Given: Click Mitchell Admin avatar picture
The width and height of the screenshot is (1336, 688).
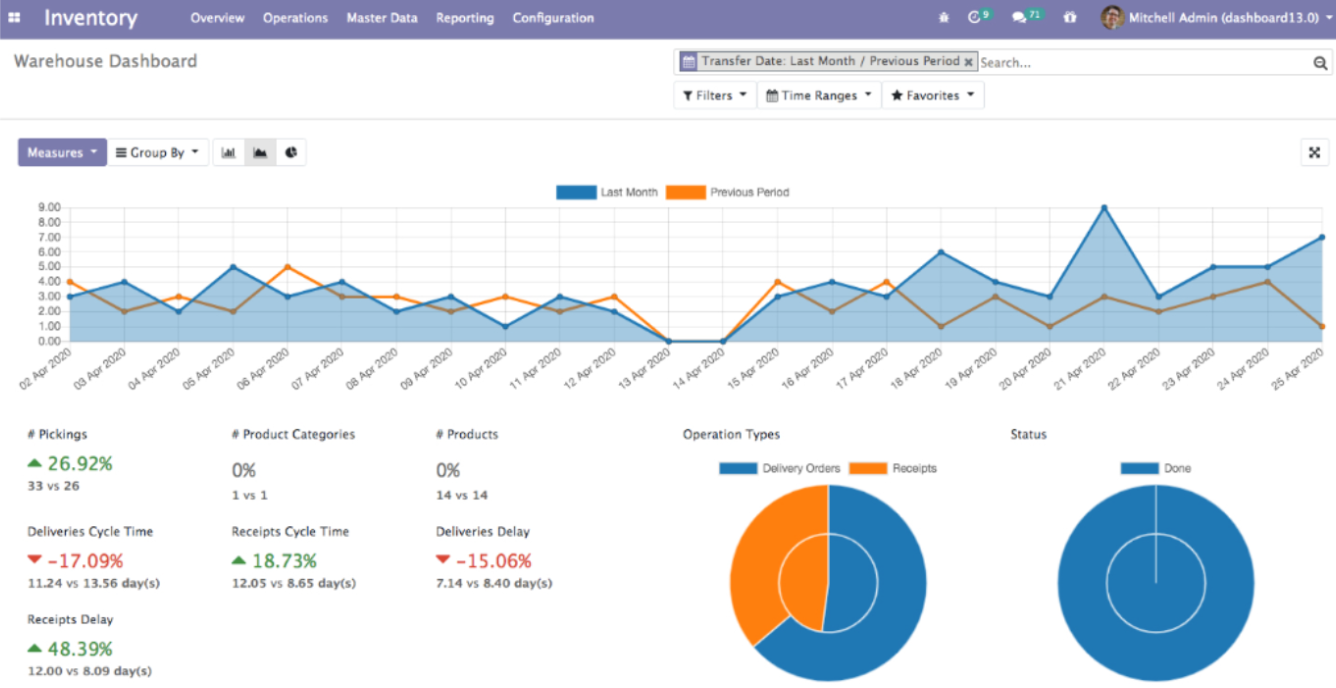Looking at the screenshot, I should pos(1112,17).
